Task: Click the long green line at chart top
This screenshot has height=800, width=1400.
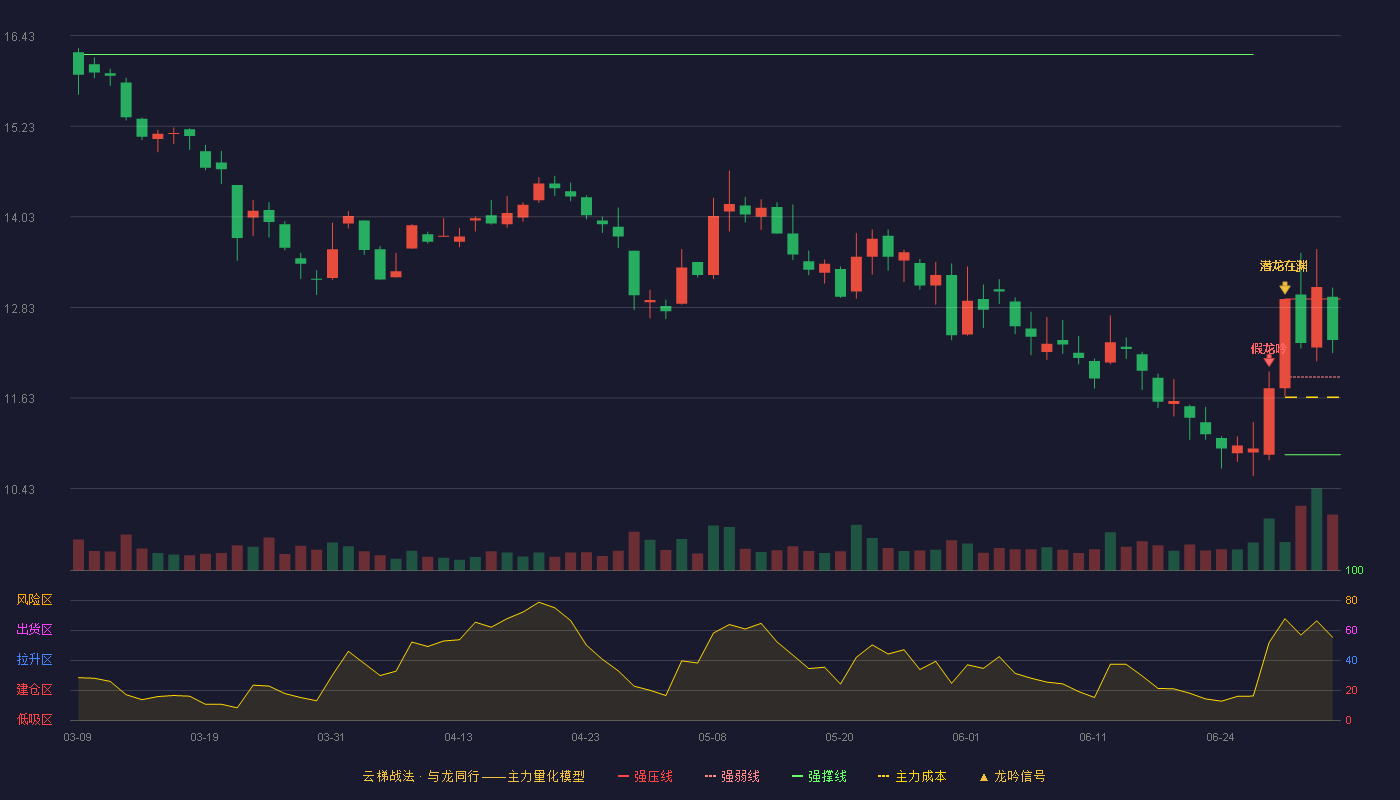Action: point(665,54)
